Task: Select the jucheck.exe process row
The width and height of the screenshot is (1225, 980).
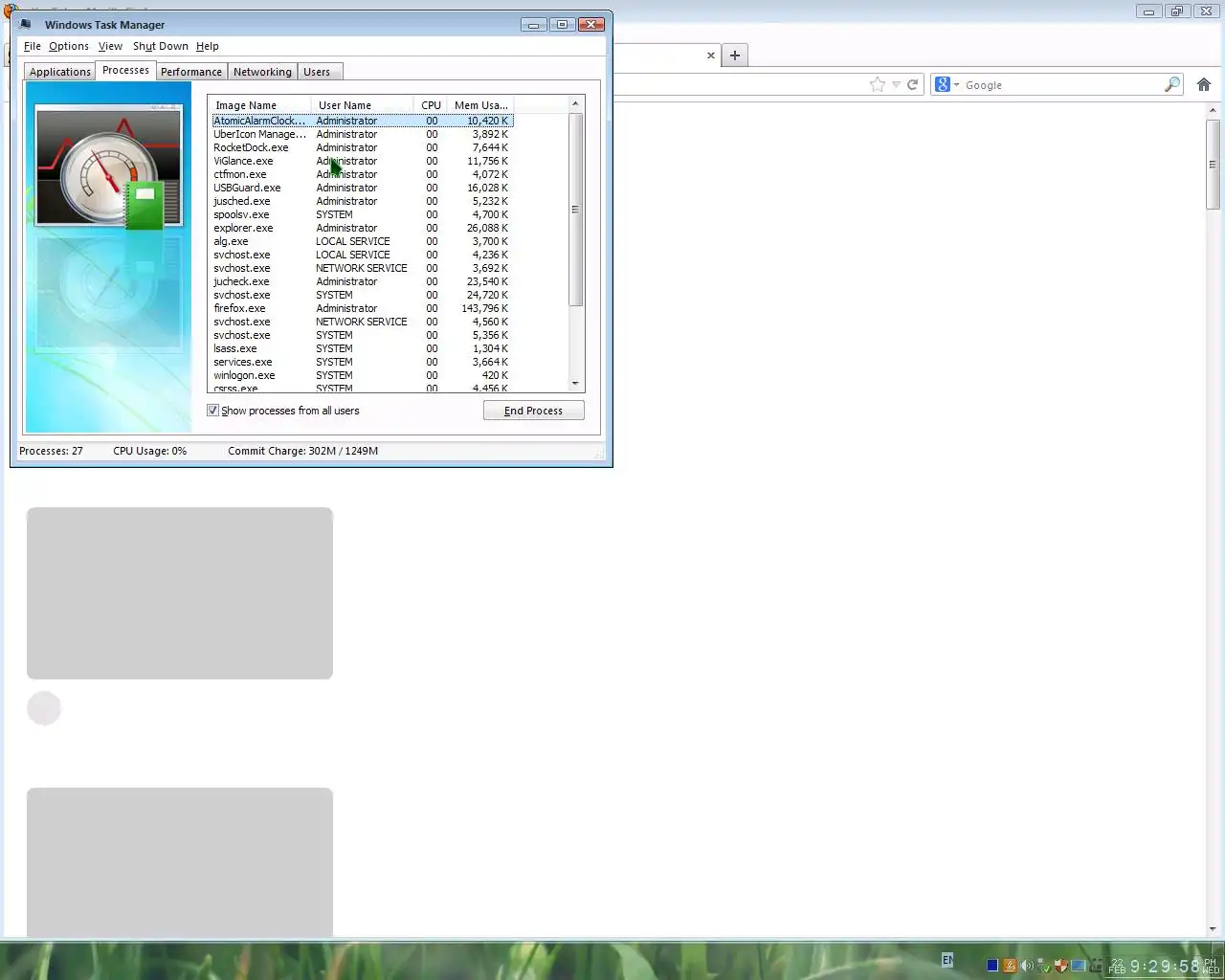Action: pyautogui.click(x=363, y=281)
